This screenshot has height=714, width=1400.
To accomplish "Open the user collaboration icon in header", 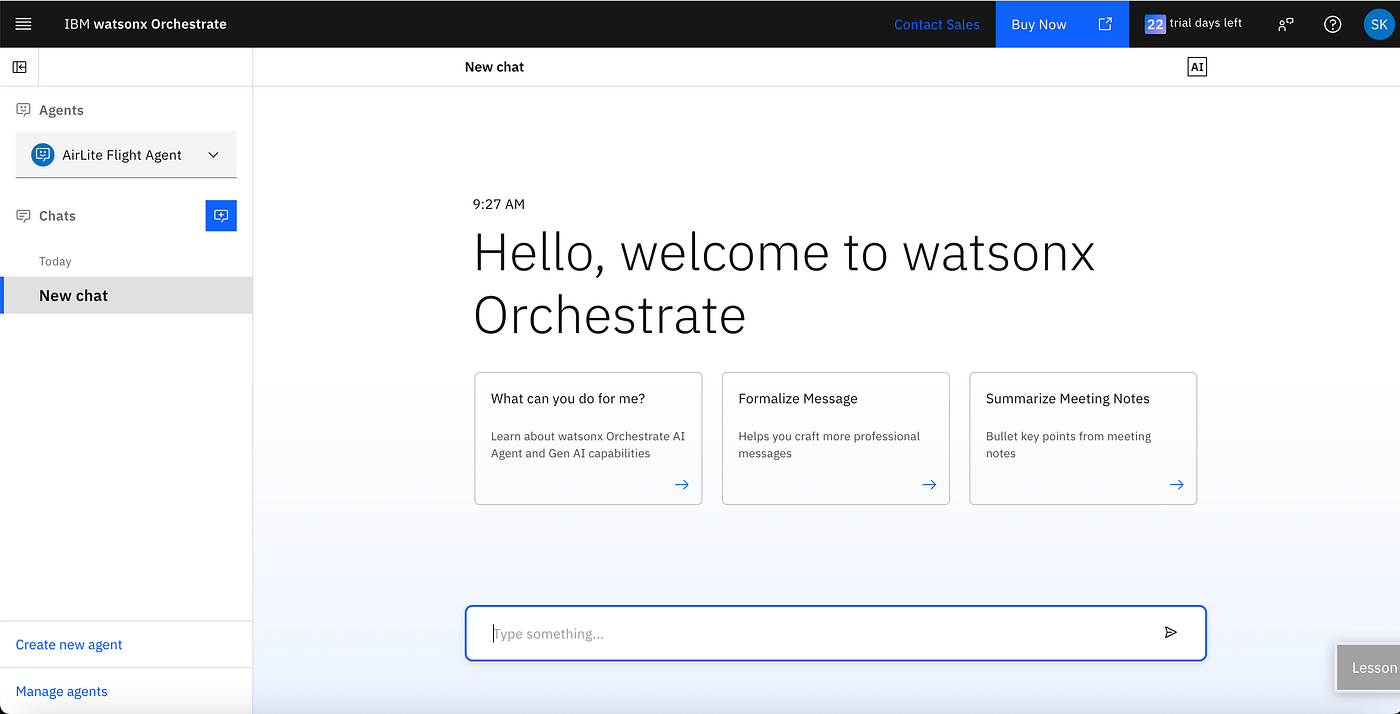I will click(1286, 24).
